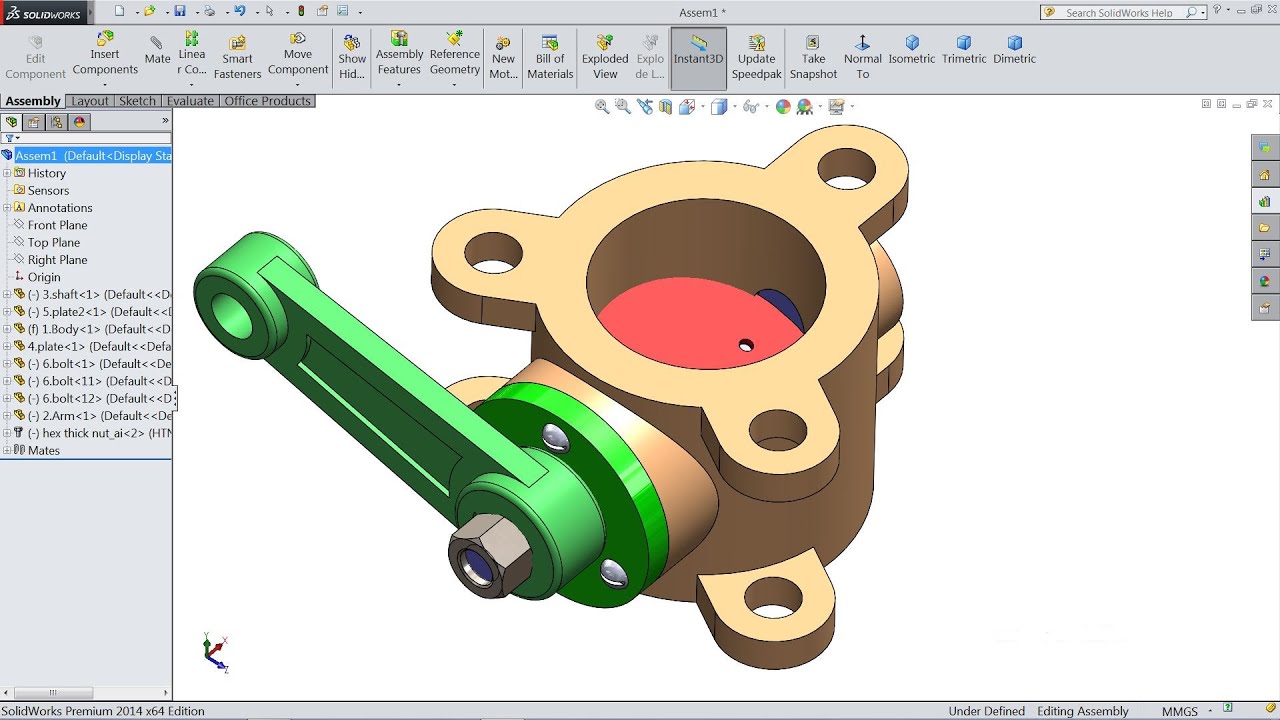Click the New document icon
The image size is (1280, 720).
(x=120, y=11)
